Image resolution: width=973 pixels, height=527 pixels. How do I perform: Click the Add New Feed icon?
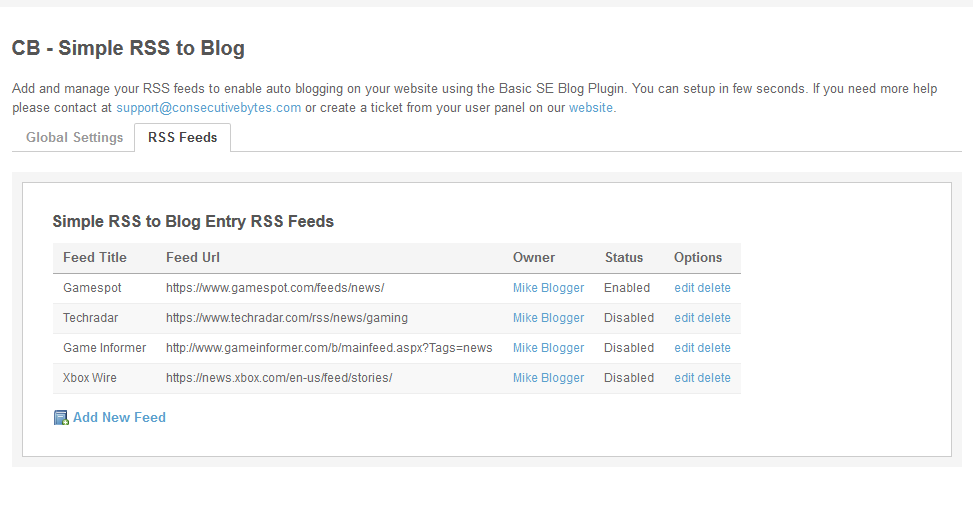click(60, 418)
